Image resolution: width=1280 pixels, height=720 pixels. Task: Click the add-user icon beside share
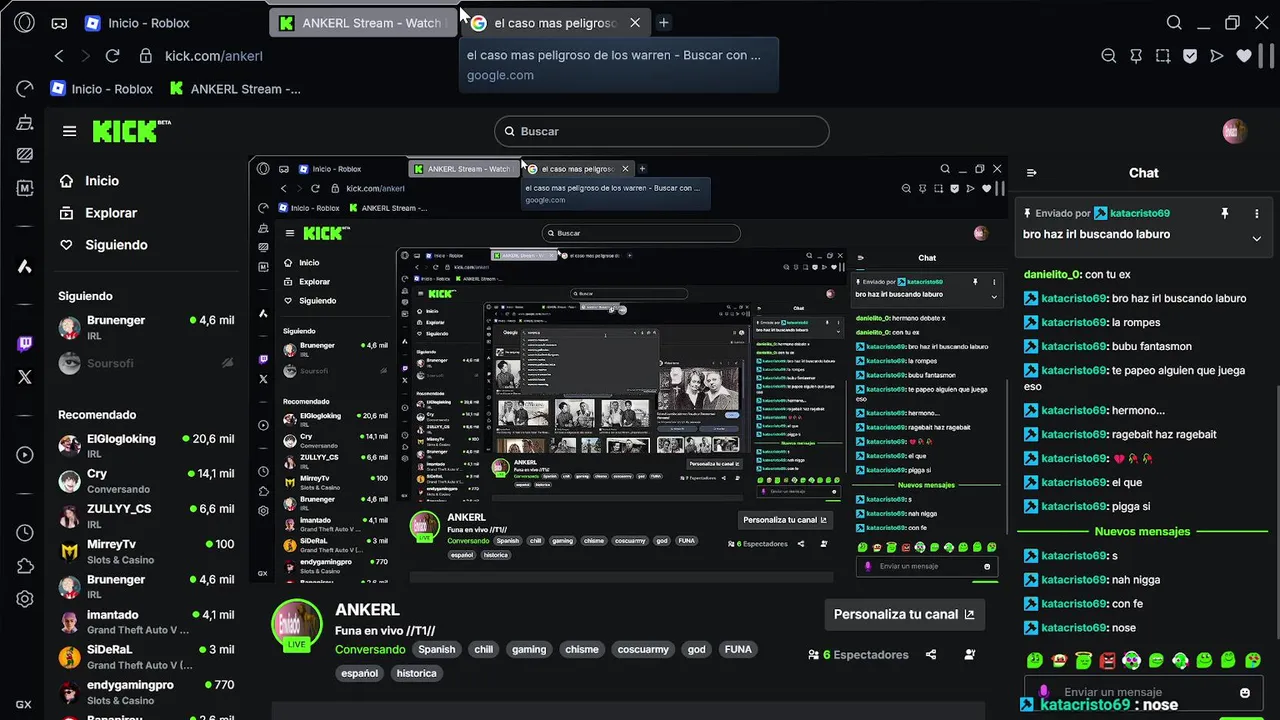(x=970, y=655)
